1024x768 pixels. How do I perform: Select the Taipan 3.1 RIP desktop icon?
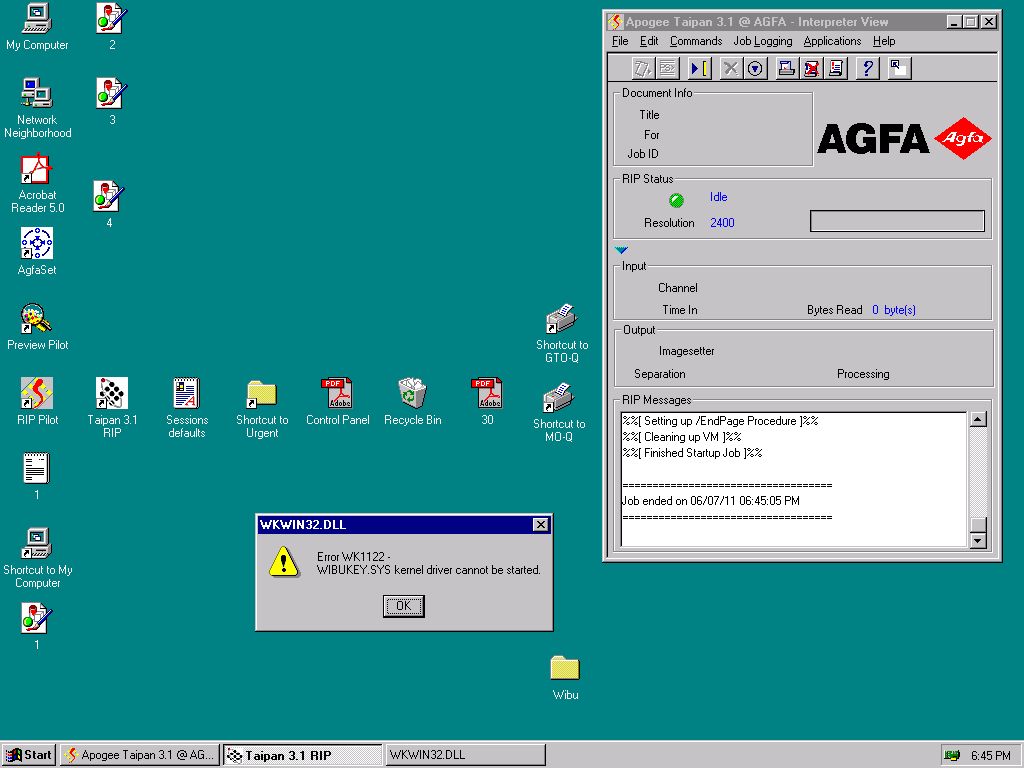[x=112, y=408]
